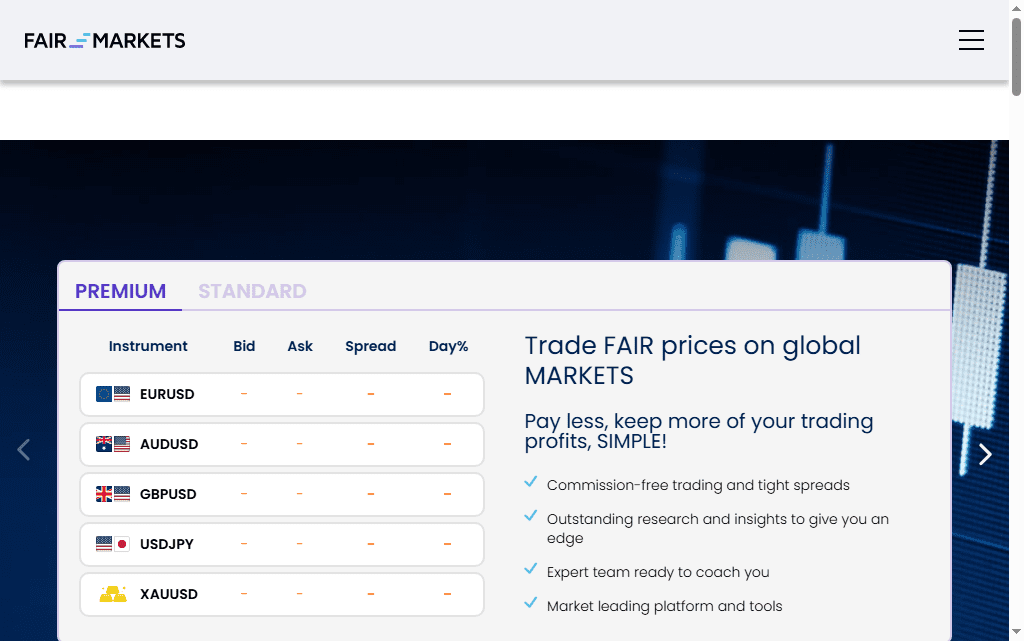
Task: Click the scrollbar down arrow
Action: point(1016,632)
